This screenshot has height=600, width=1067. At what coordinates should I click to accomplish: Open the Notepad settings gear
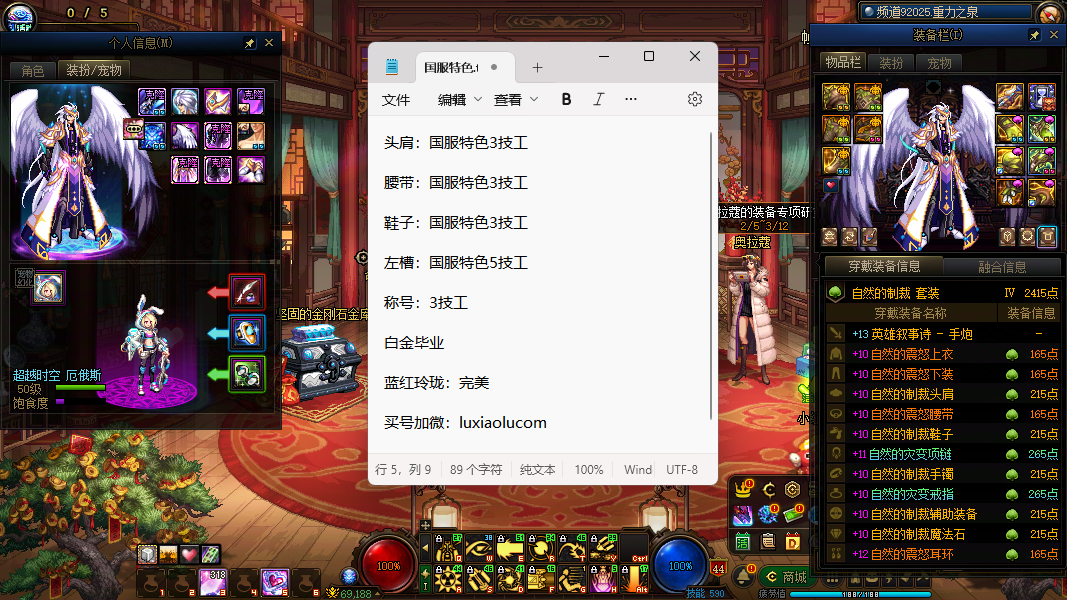point(695,99)
